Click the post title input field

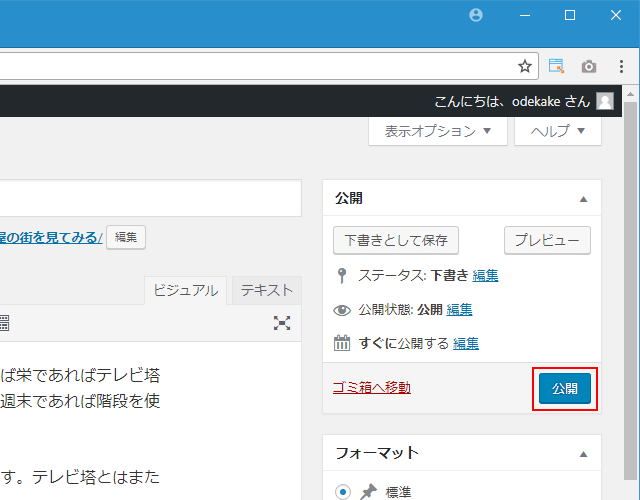151,198
